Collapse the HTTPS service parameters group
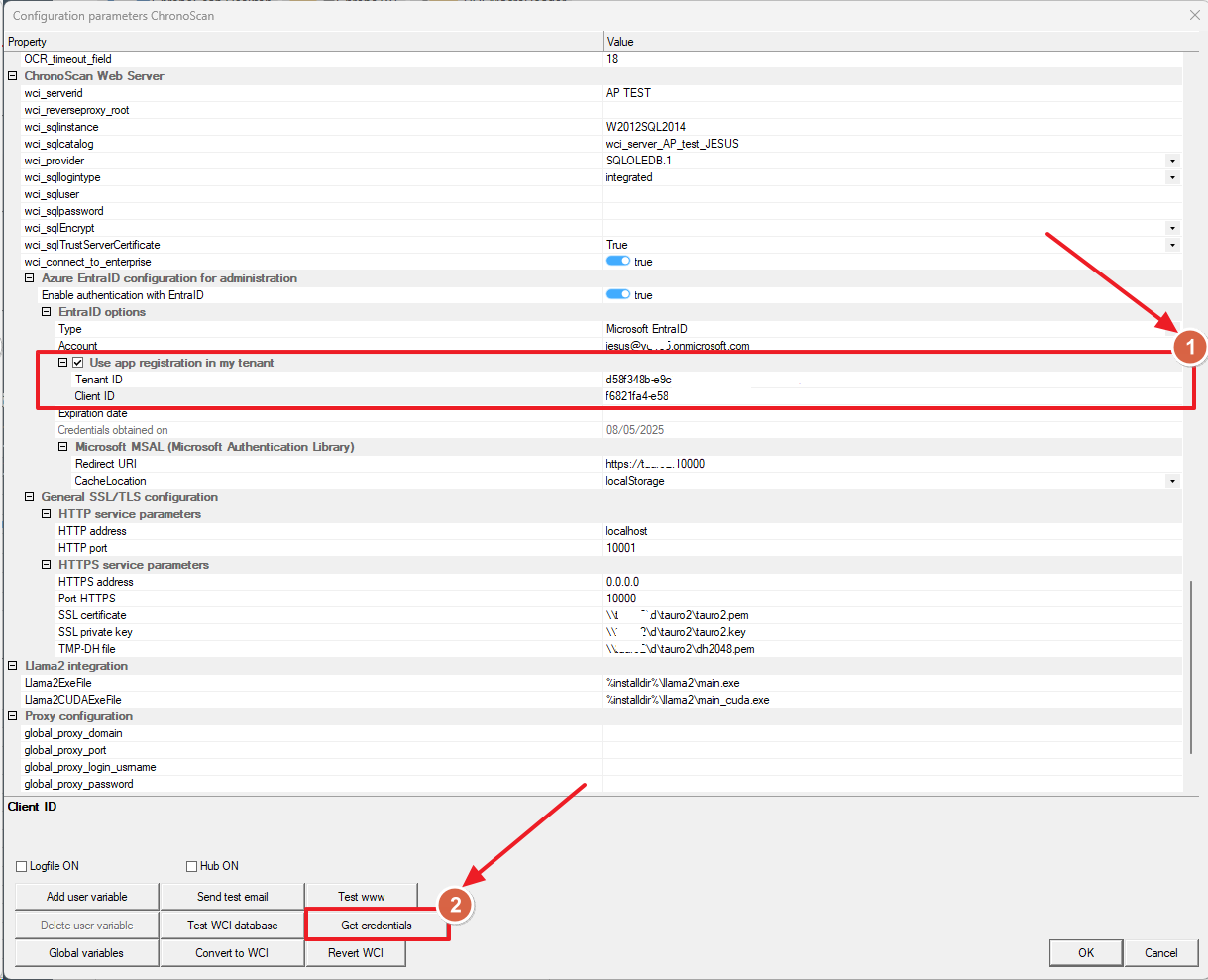The height and width of the screenshot is (980, 1208). (47, 565)
